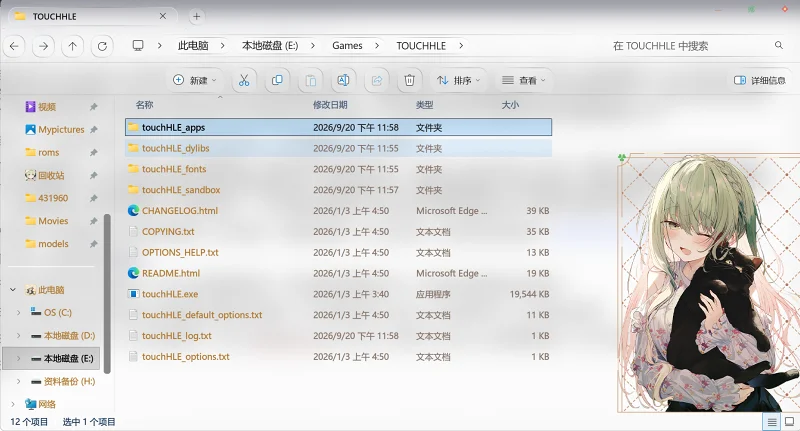This screenshot has height=431, width=800.
Task: Open the 查看 view dropdown
Action: point(523,80)
